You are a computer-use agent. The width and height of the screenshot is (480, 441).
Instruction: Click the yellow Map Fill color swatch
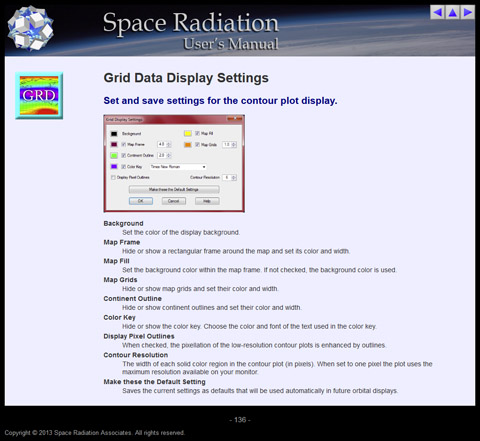188,133
